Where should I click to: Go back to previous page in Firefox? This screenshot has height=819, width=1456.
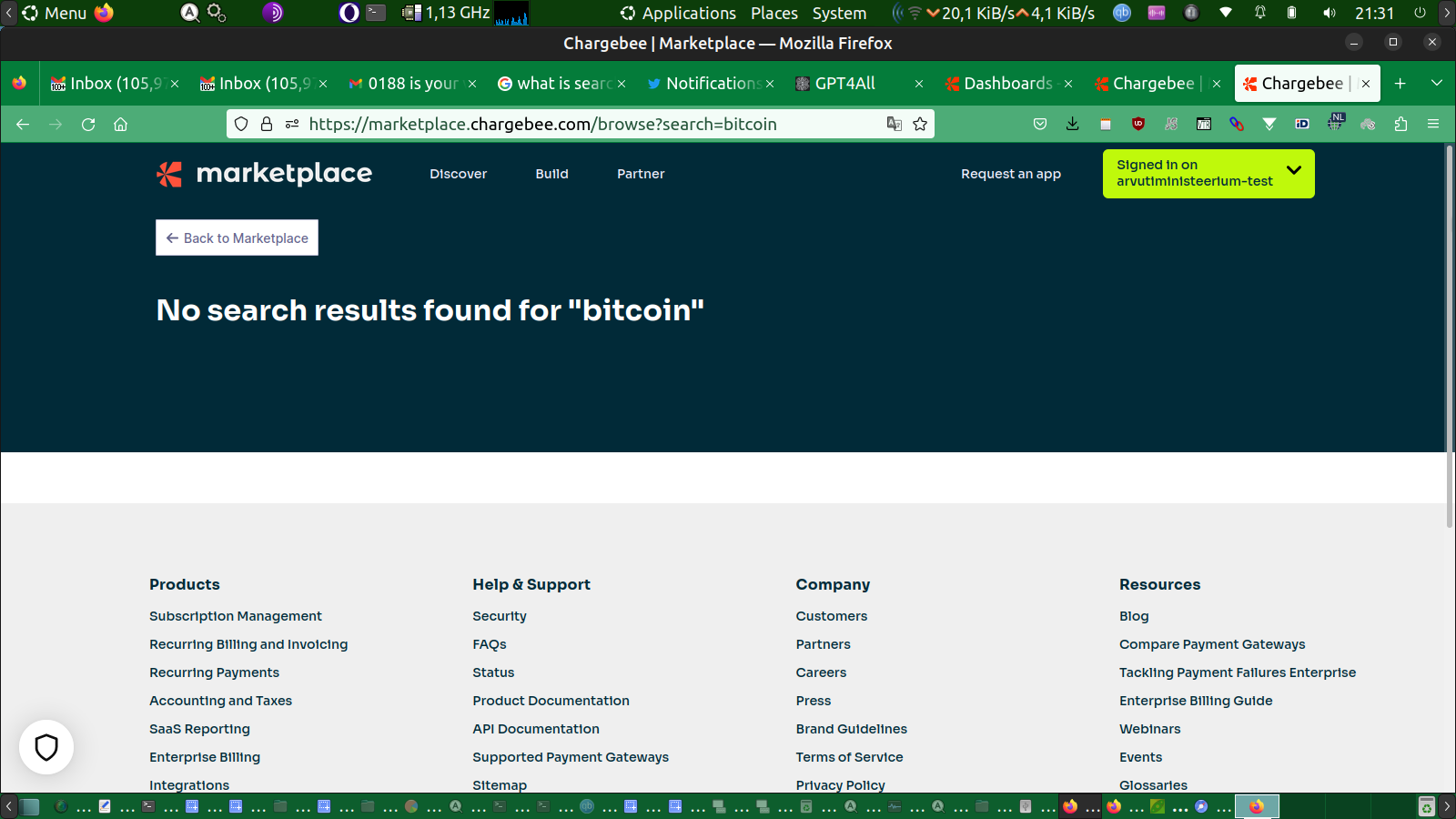point(23,124)
